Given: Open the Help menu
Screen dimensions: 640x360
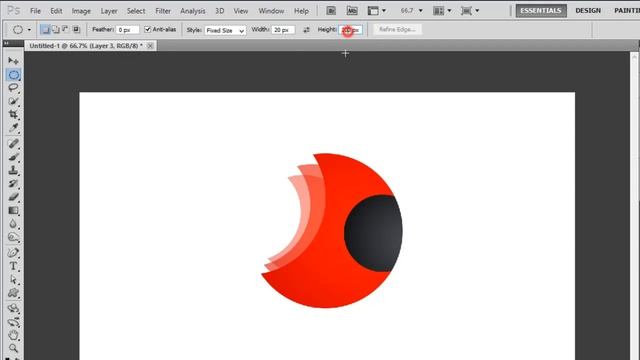Looking at the screenshot, I should click(x=301, y=11).
